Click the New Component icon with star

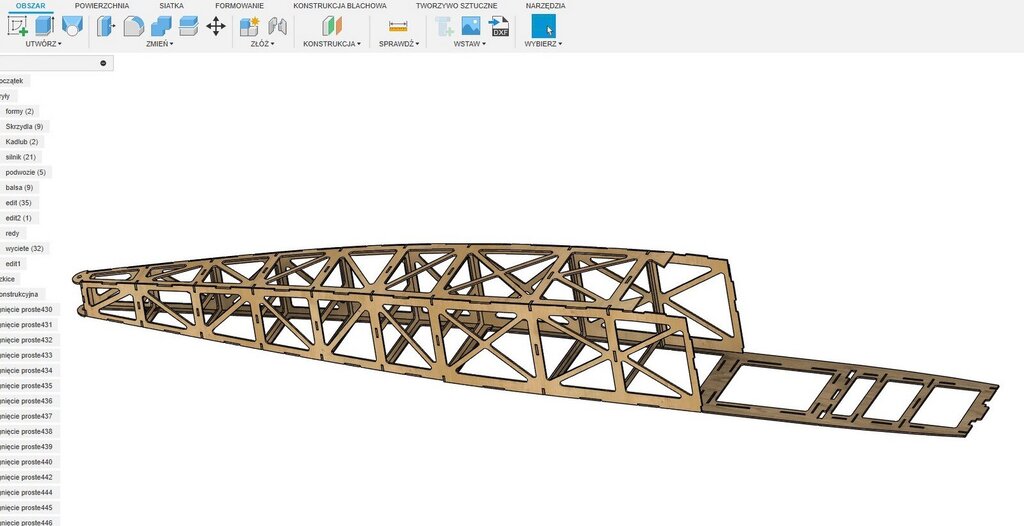(250, 26)
